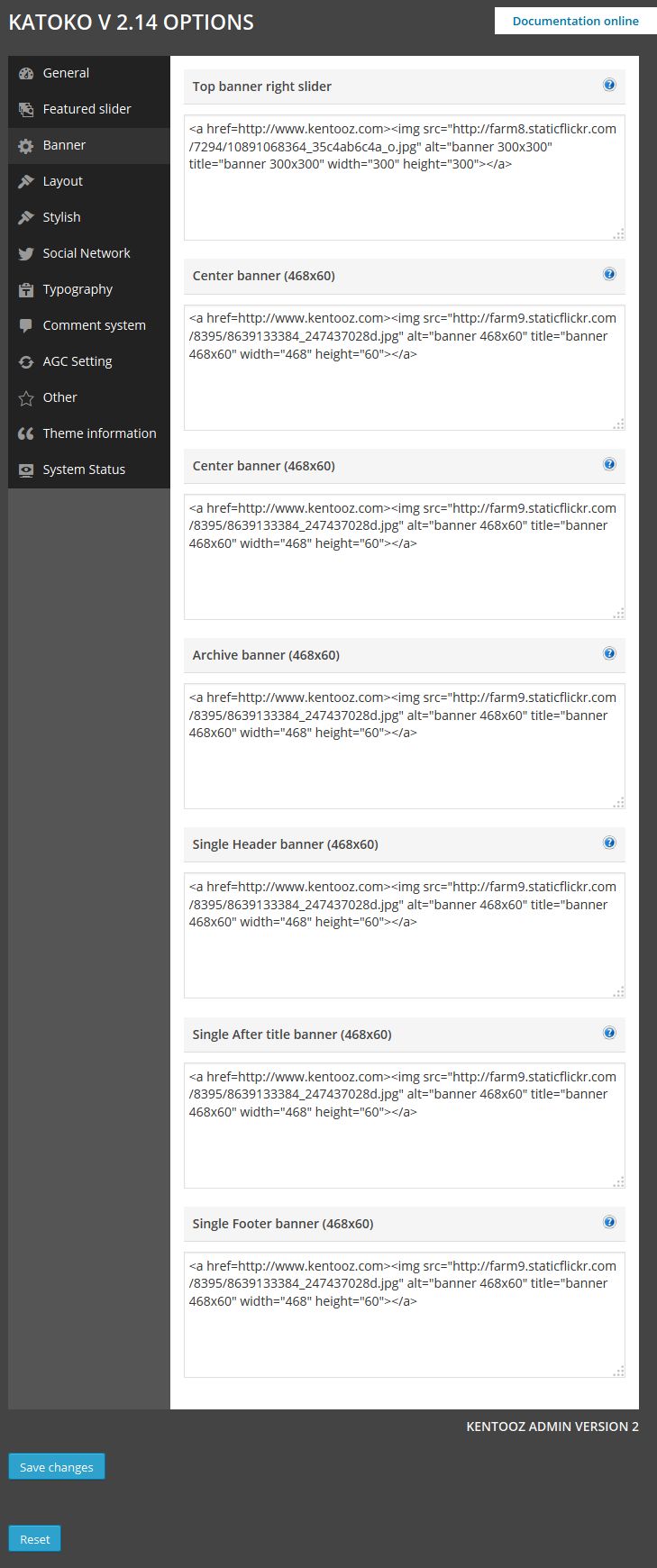Click help icon for Single Header banner

click(x=609, y=843)
